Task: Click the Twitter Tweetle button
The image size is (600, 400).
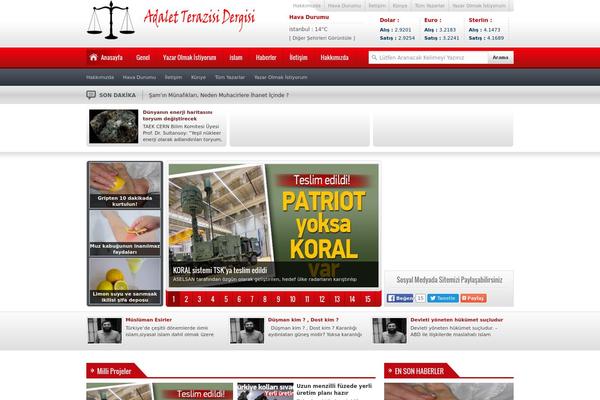Action: point(443,298)
